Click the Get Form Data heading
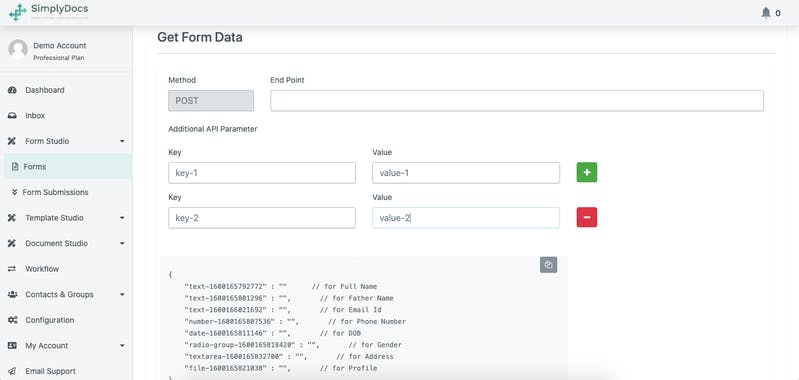This screenshot has height=380, width=799. click(x=200, y=37)
